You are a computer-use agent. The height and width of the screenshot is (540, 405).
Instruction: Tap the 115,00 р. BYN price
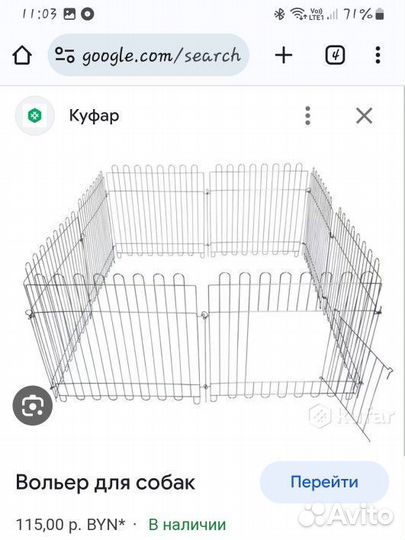[x=71, y=525]
